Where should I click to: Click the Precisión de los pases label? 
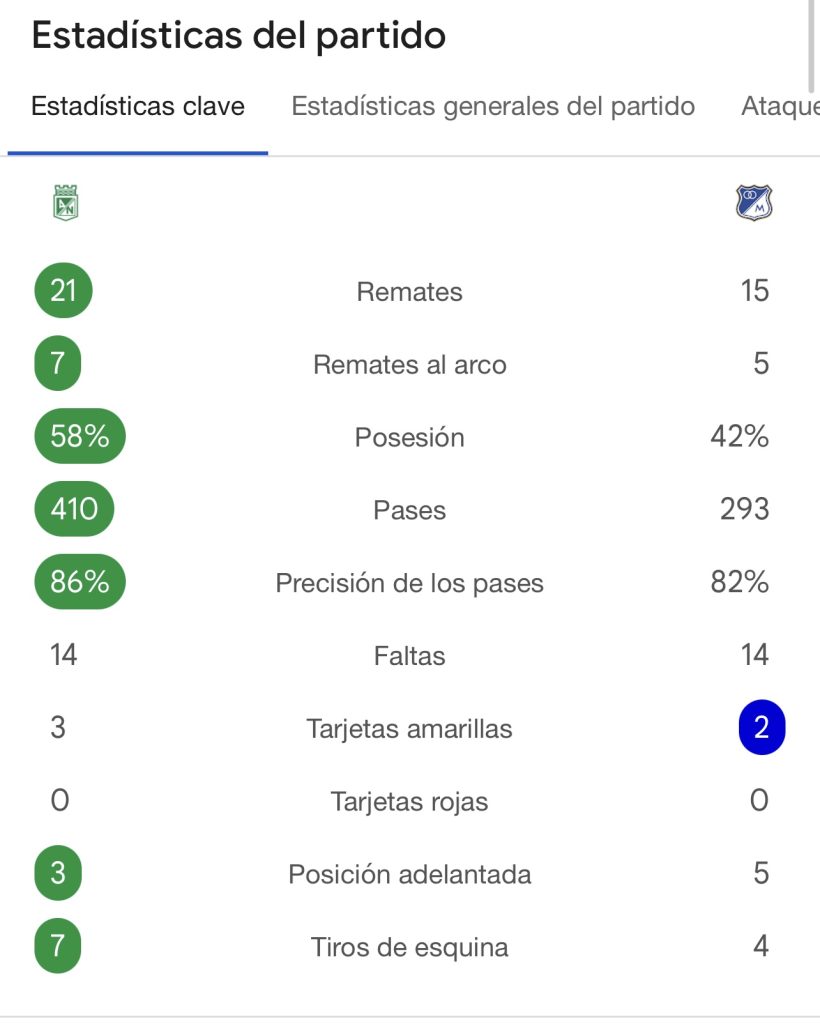pos(410,584)
